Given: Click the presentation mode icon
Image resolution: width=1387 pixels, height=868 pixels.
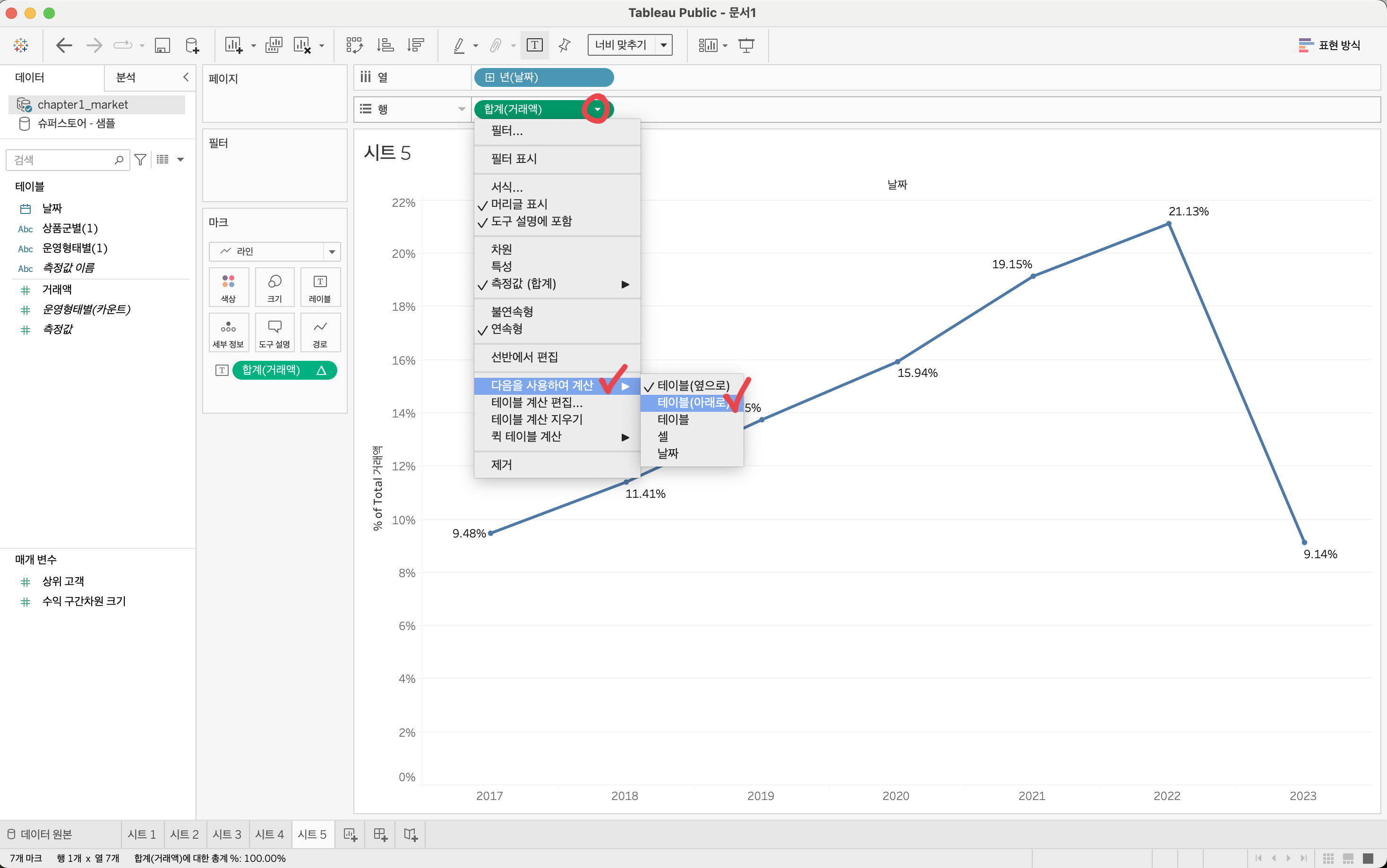Looking at the screenshot, I should coord(746,45).
